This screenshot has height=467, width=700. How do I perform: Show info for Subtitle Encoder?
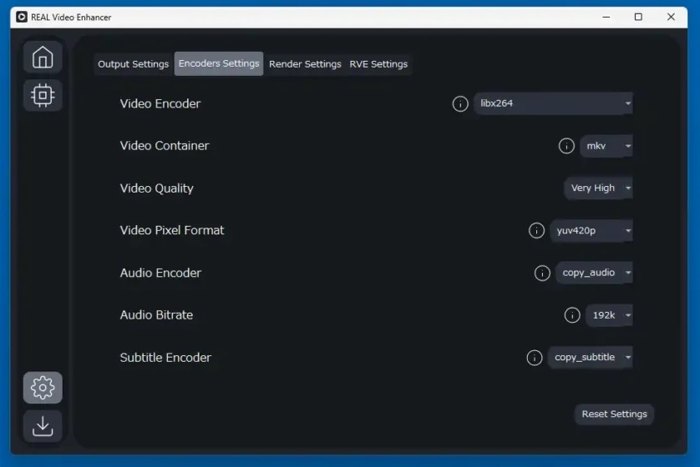534,358
